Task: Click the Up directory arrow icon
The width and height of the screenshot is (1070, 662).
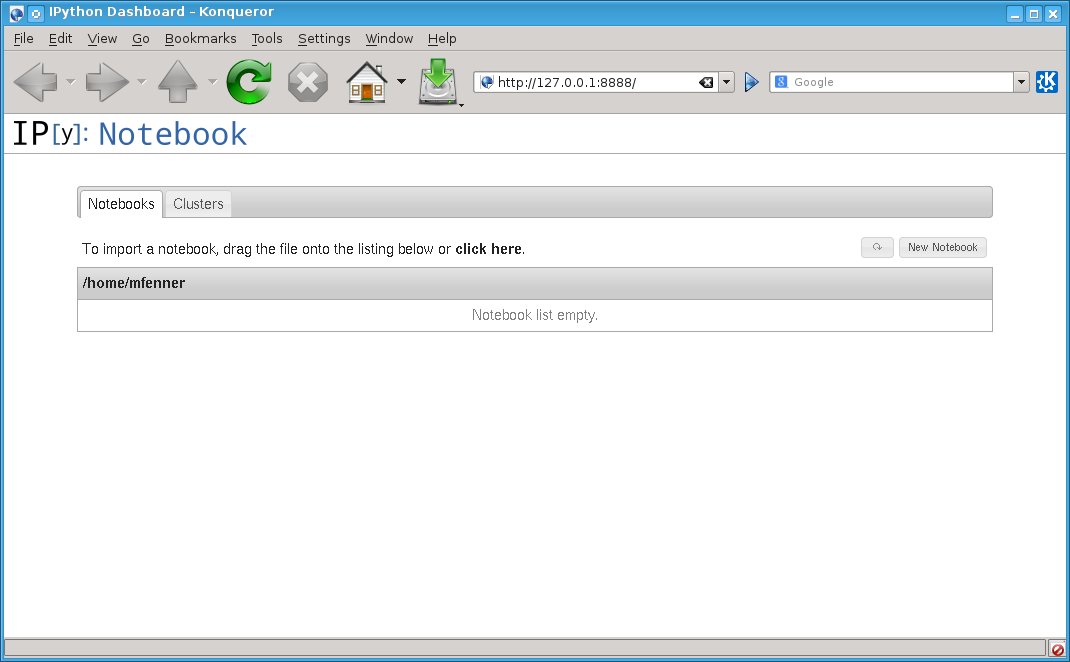Action: [x=178, y=82]
